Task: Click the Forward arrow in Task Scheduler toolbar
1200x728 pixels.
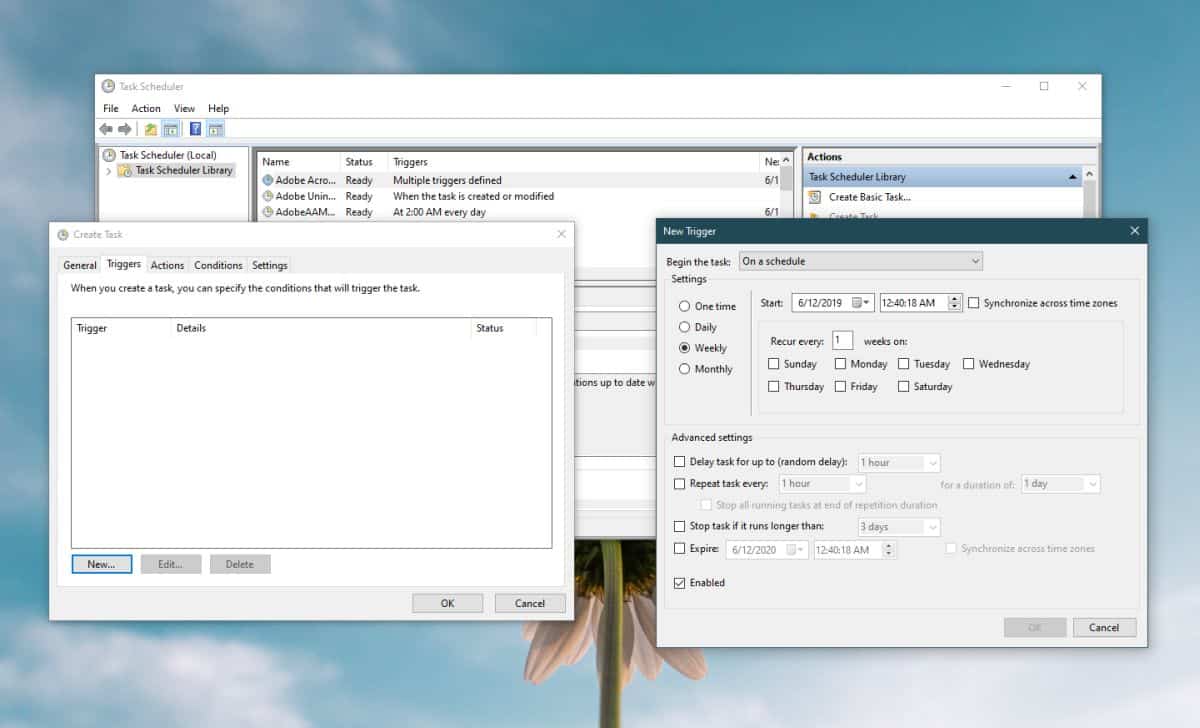Action: [x=125, y=129]
